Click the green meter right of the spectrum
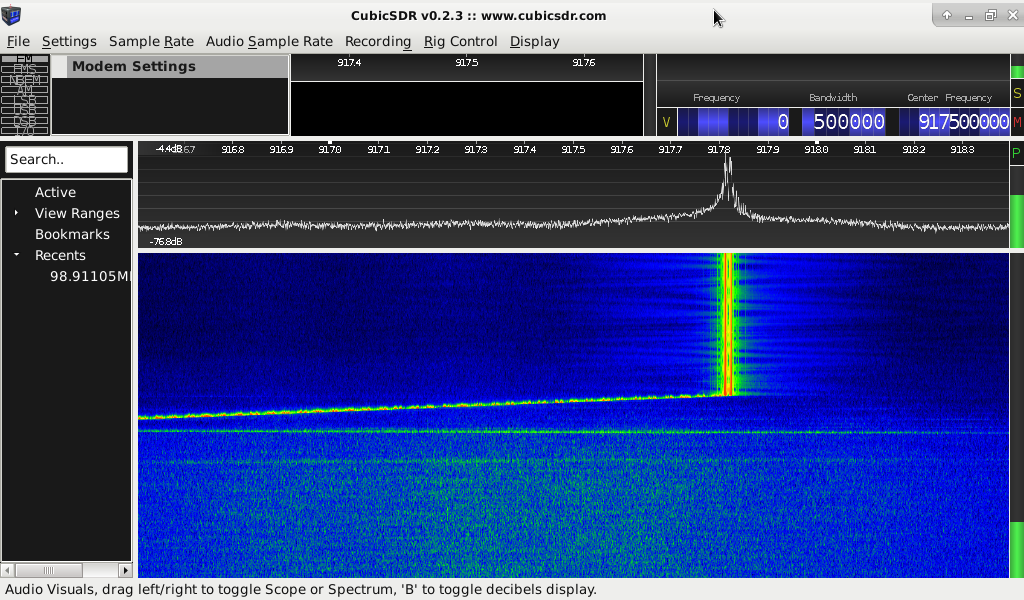 (x=1017, y=207)
